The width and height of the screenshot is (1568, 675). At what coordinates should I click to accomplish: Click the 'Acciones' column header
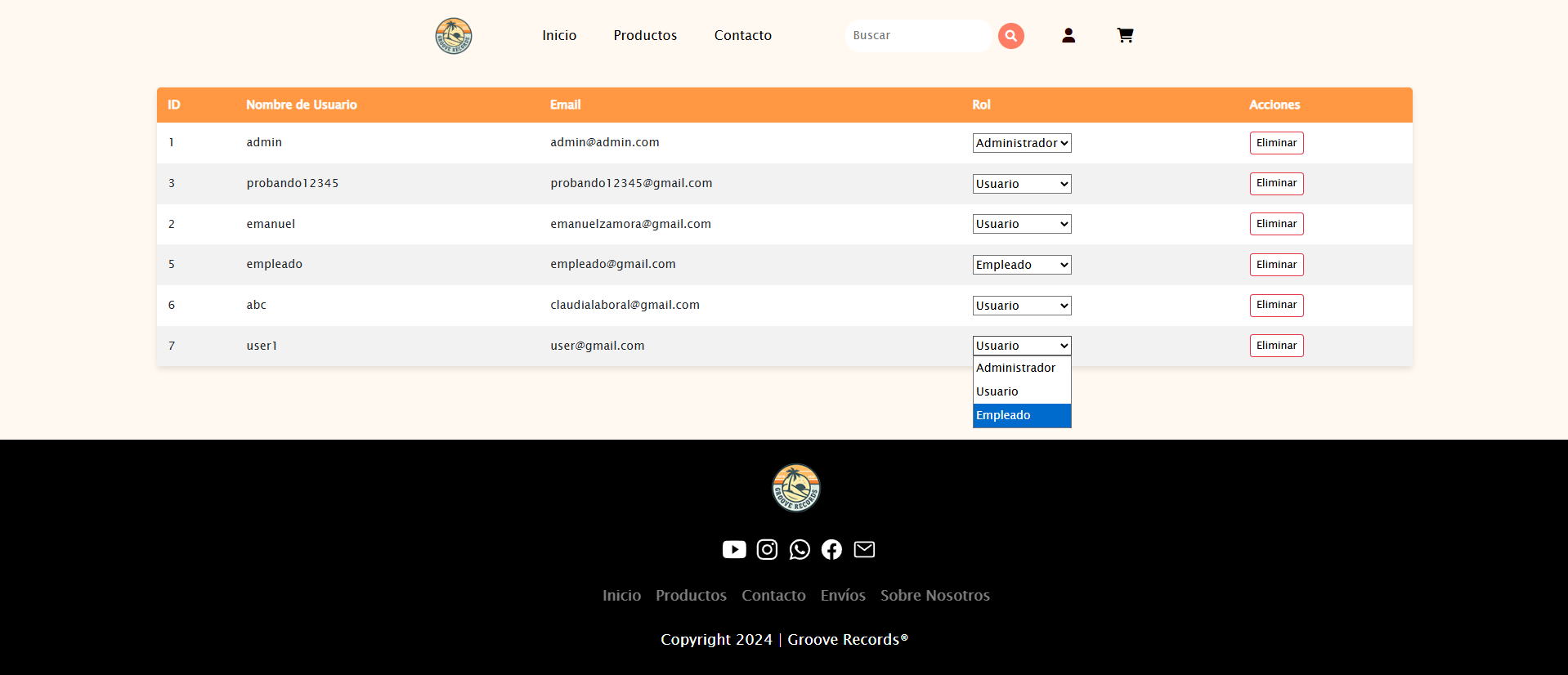[1275, 105]
